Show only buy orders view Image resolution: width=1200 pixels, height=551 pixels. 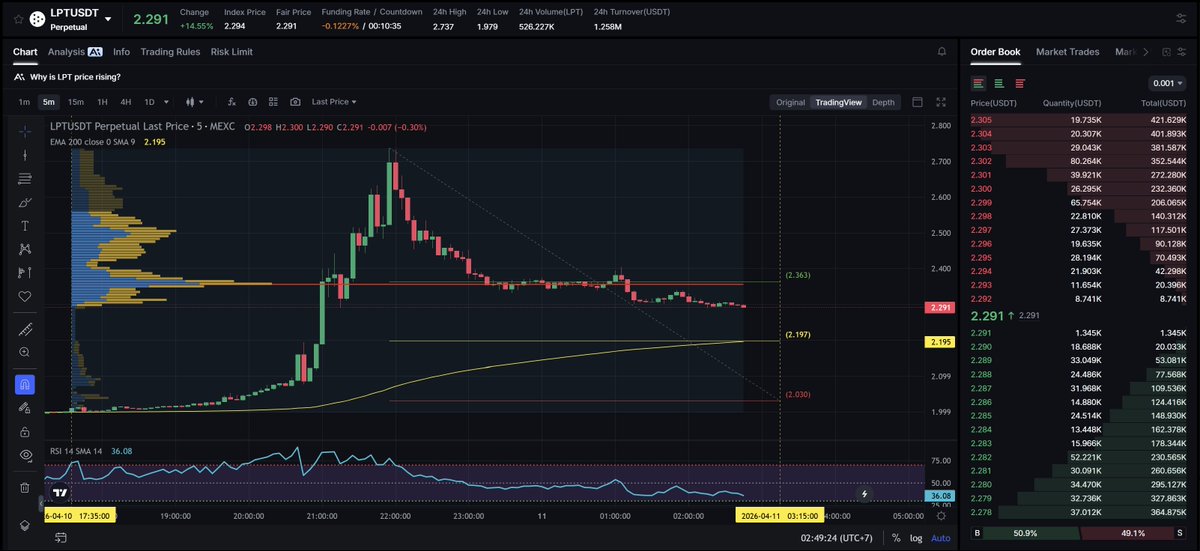tap(999, 83)
